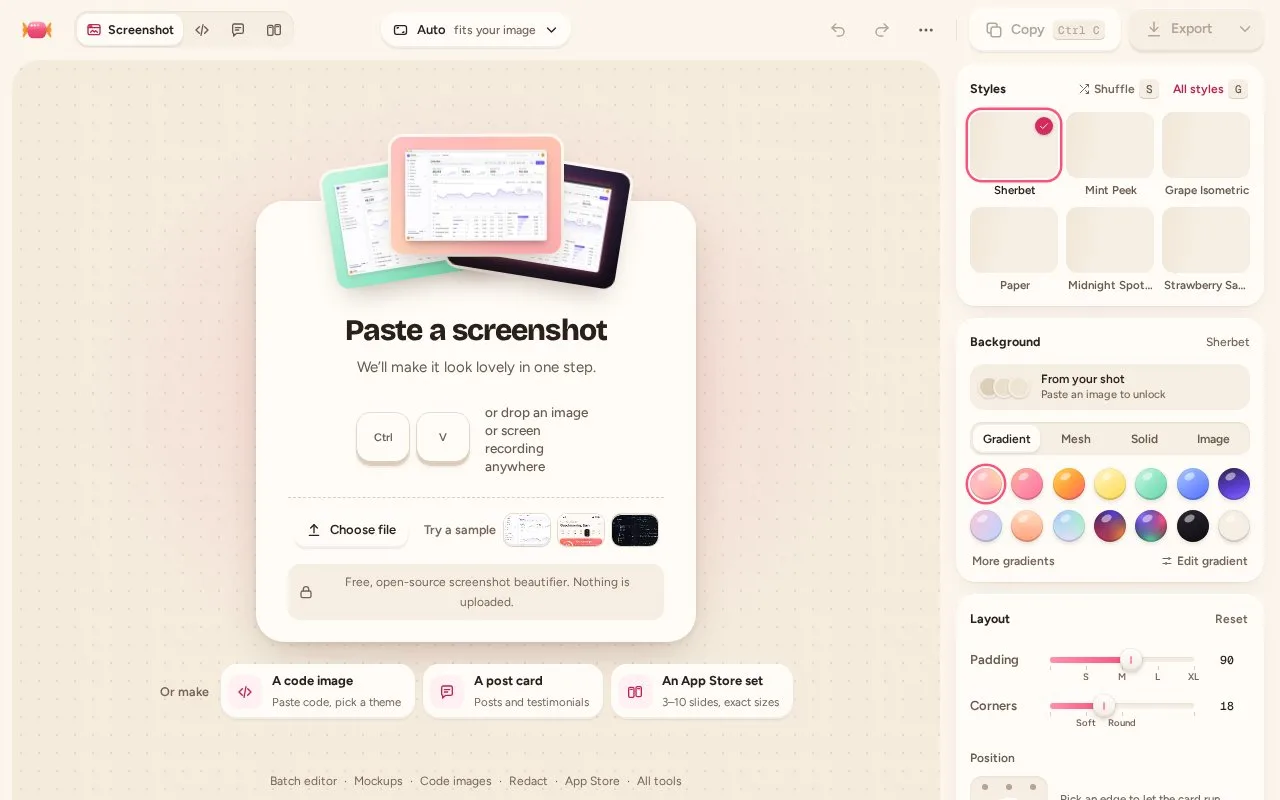Click the Ctrl key cap
This screenshot has height=800, width=1280.
coord(383,437)
